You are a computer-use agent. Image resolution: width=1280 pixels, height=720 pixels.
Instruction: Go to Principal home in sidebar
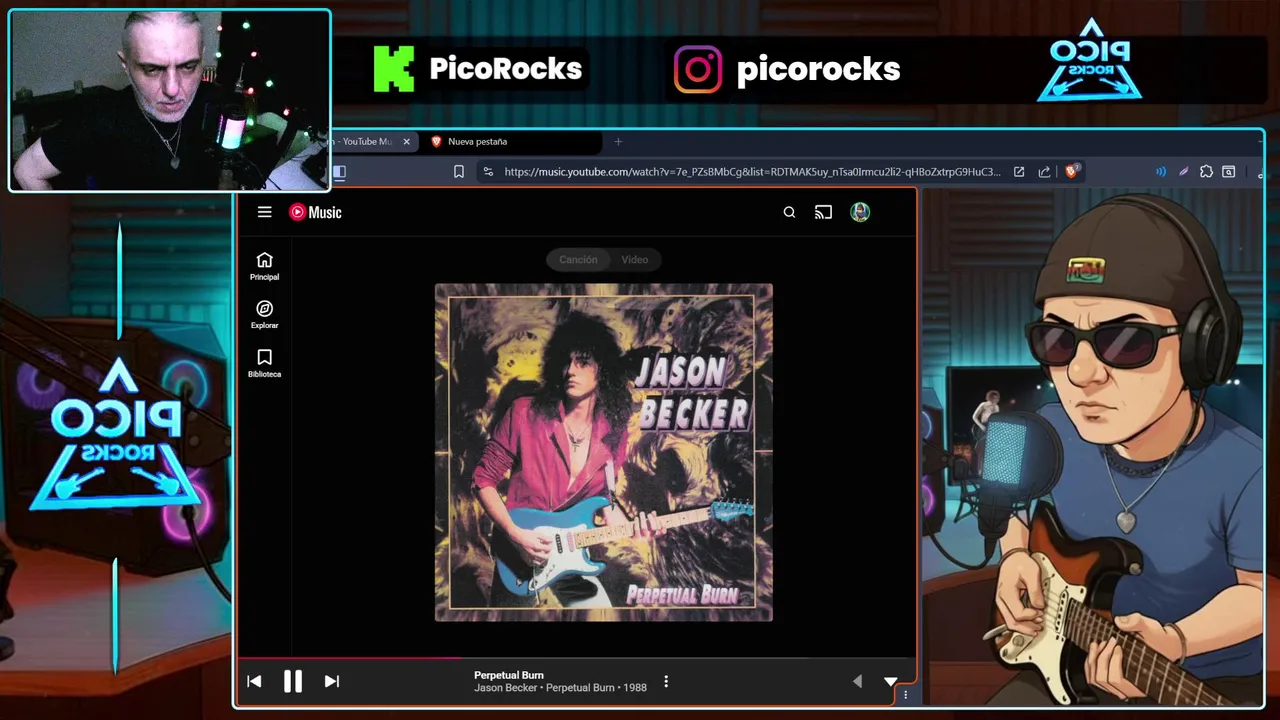pyautogui.click(x=264, y=266)
